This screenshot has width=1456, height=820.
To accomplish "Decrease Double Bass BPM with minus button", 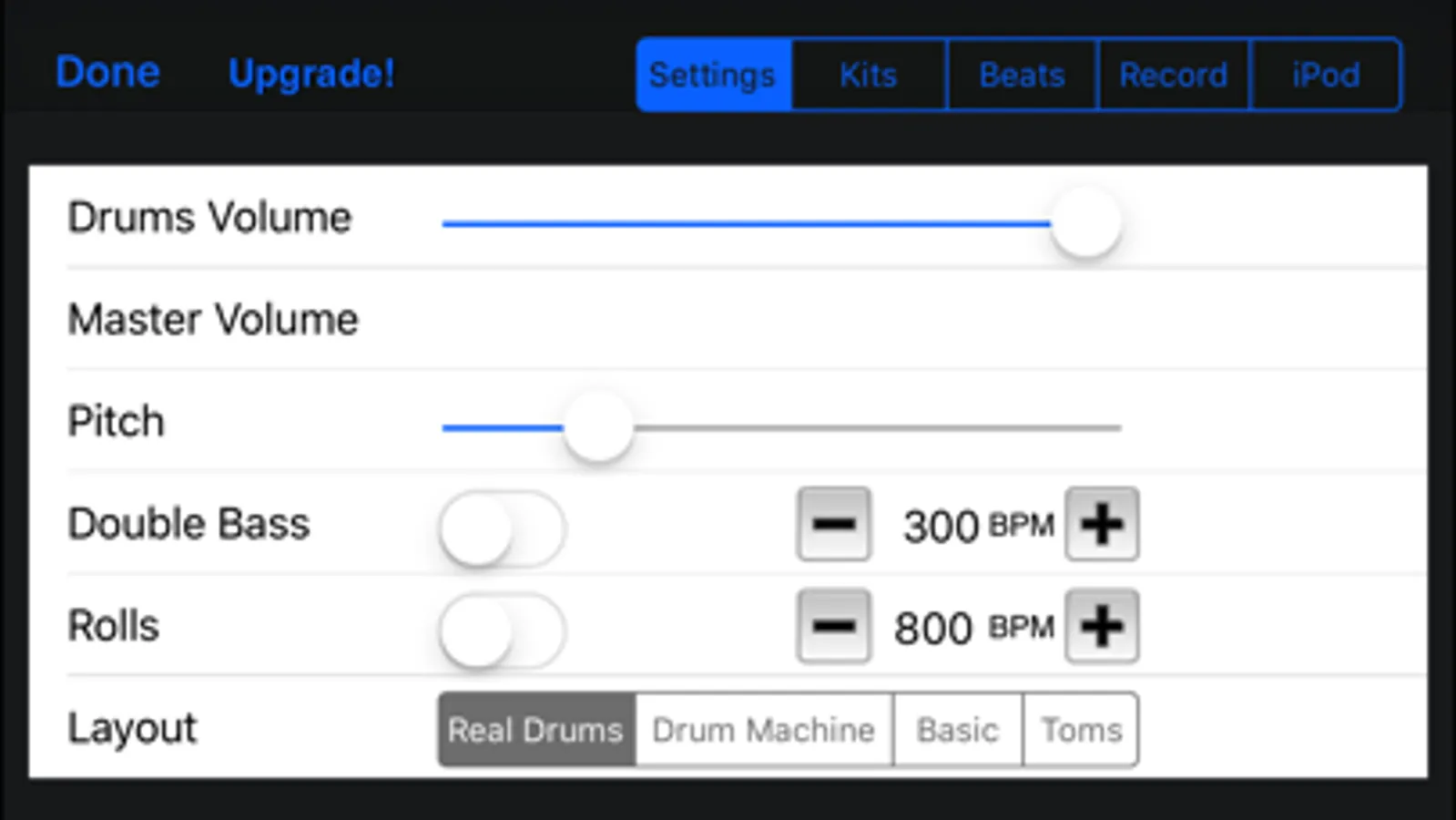I will pos(833,524).
